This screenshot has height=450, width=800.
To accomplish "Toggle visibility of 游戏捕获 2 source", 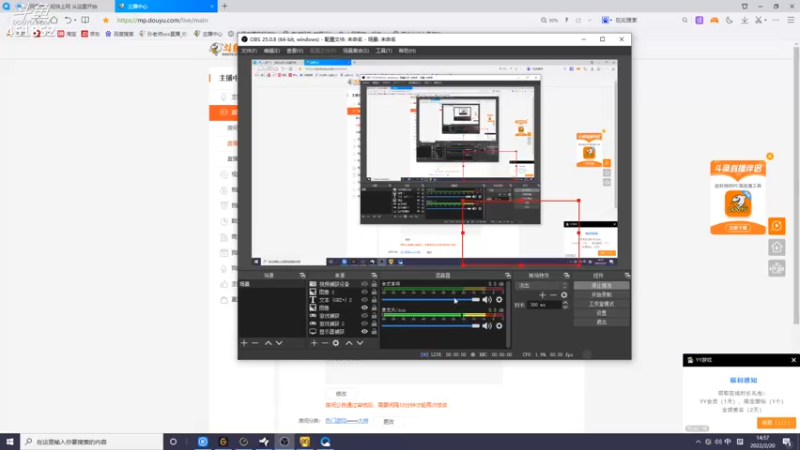I will [x=364, y=323].
